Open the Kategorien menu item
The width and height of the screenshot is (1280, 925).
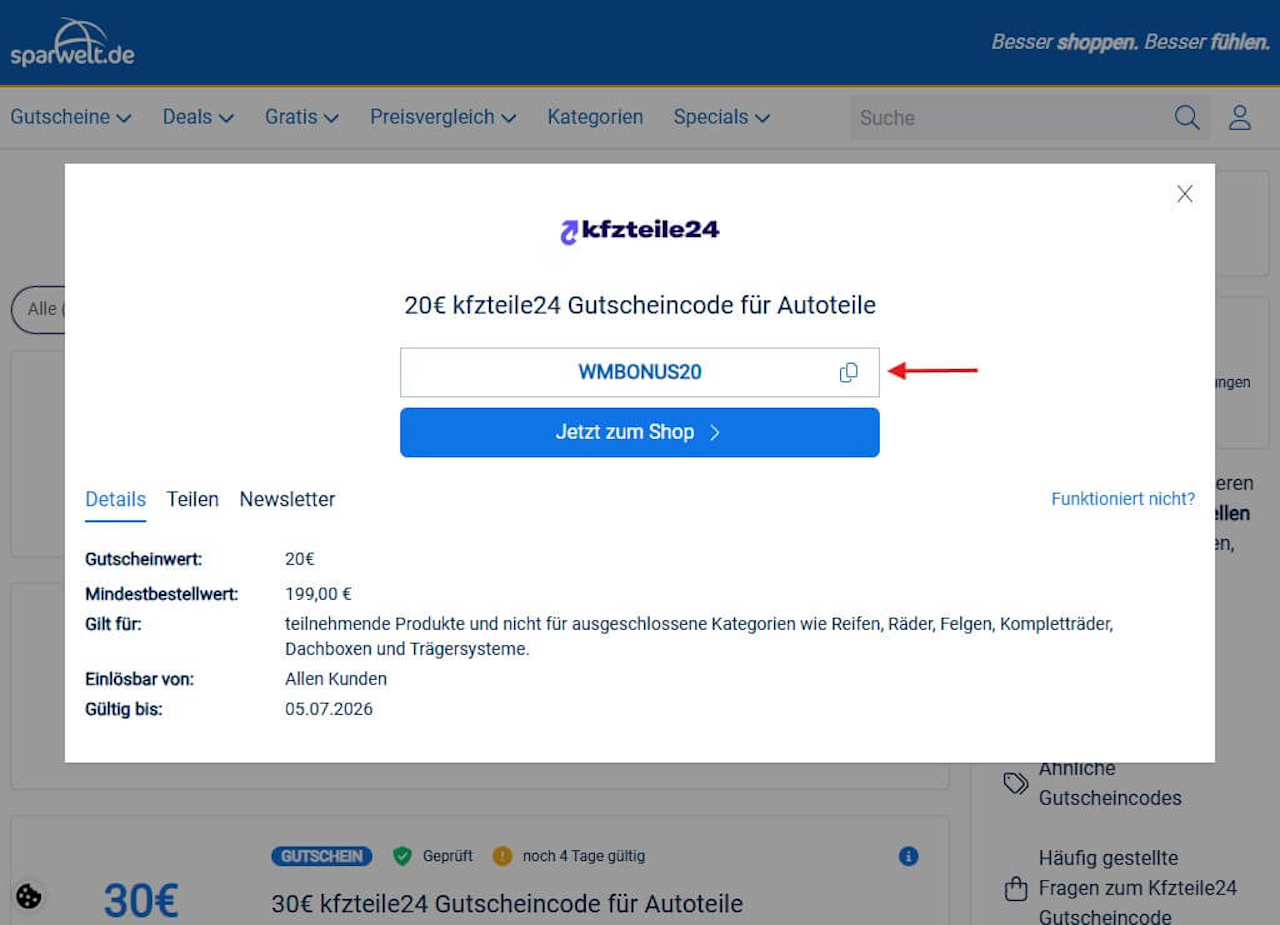[595, 117]
